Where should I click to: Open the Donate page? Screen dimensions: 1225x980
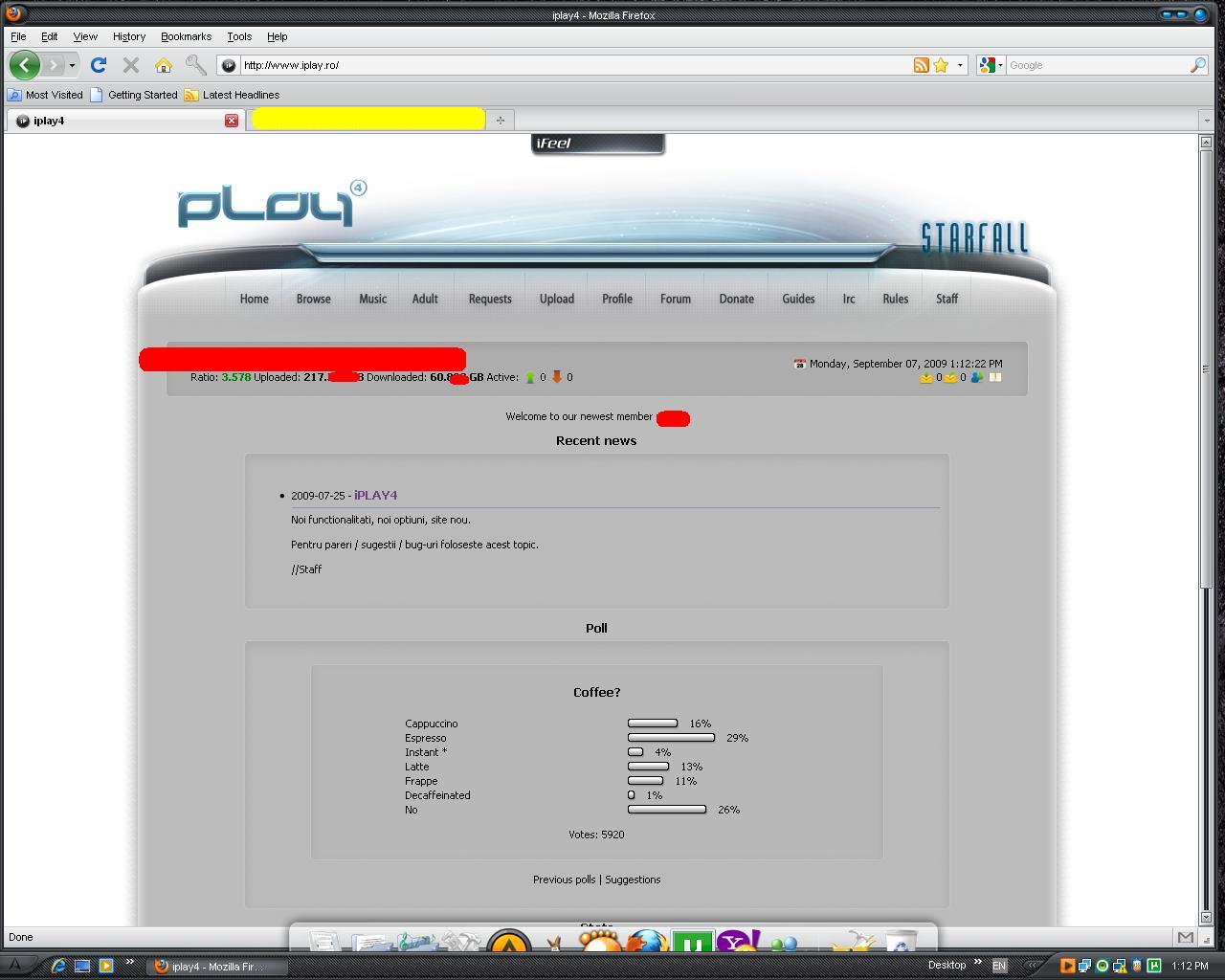click(x=736, y=299)
